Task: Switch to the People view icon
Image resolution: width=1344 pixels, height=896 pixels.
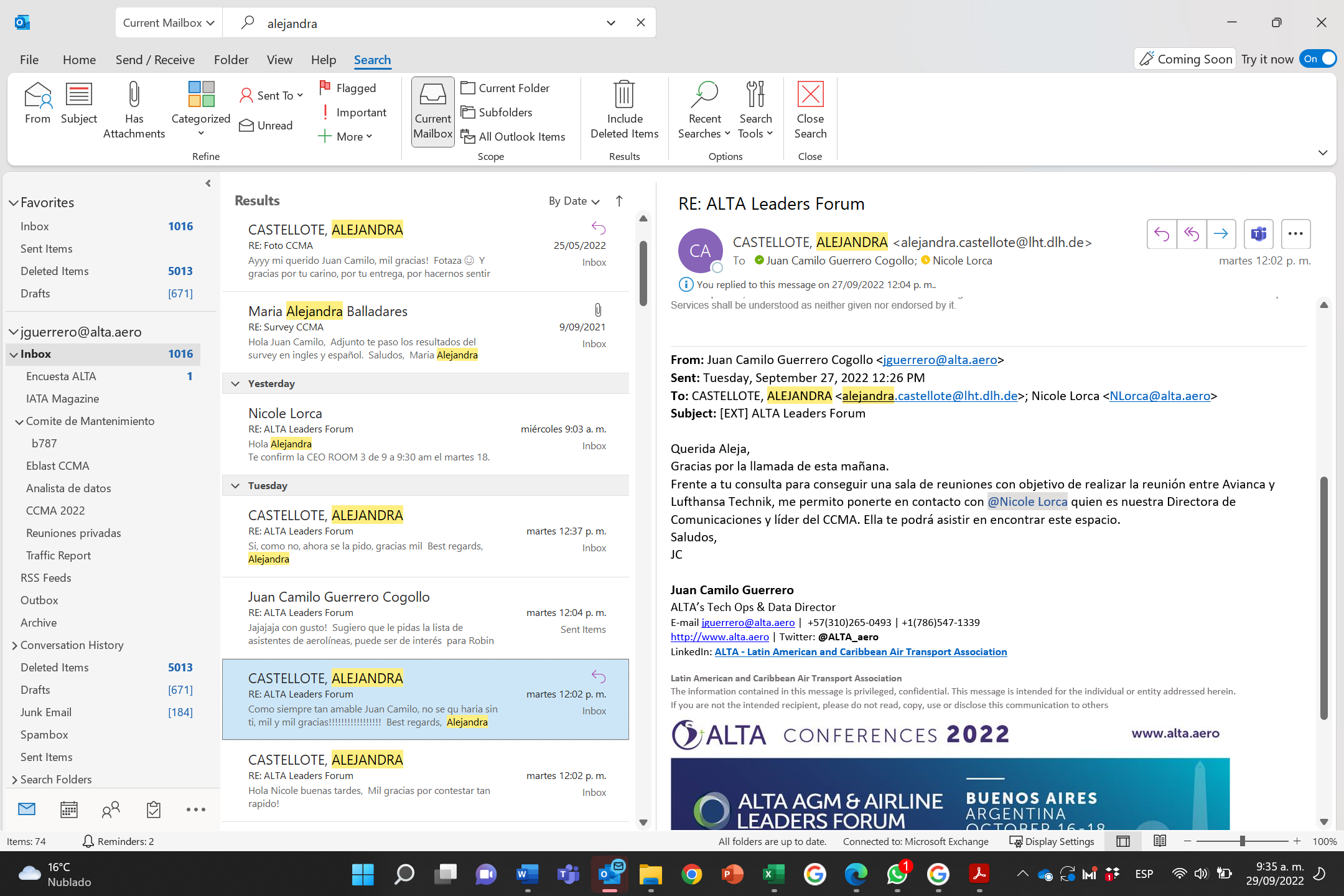Action: (111, 810)
